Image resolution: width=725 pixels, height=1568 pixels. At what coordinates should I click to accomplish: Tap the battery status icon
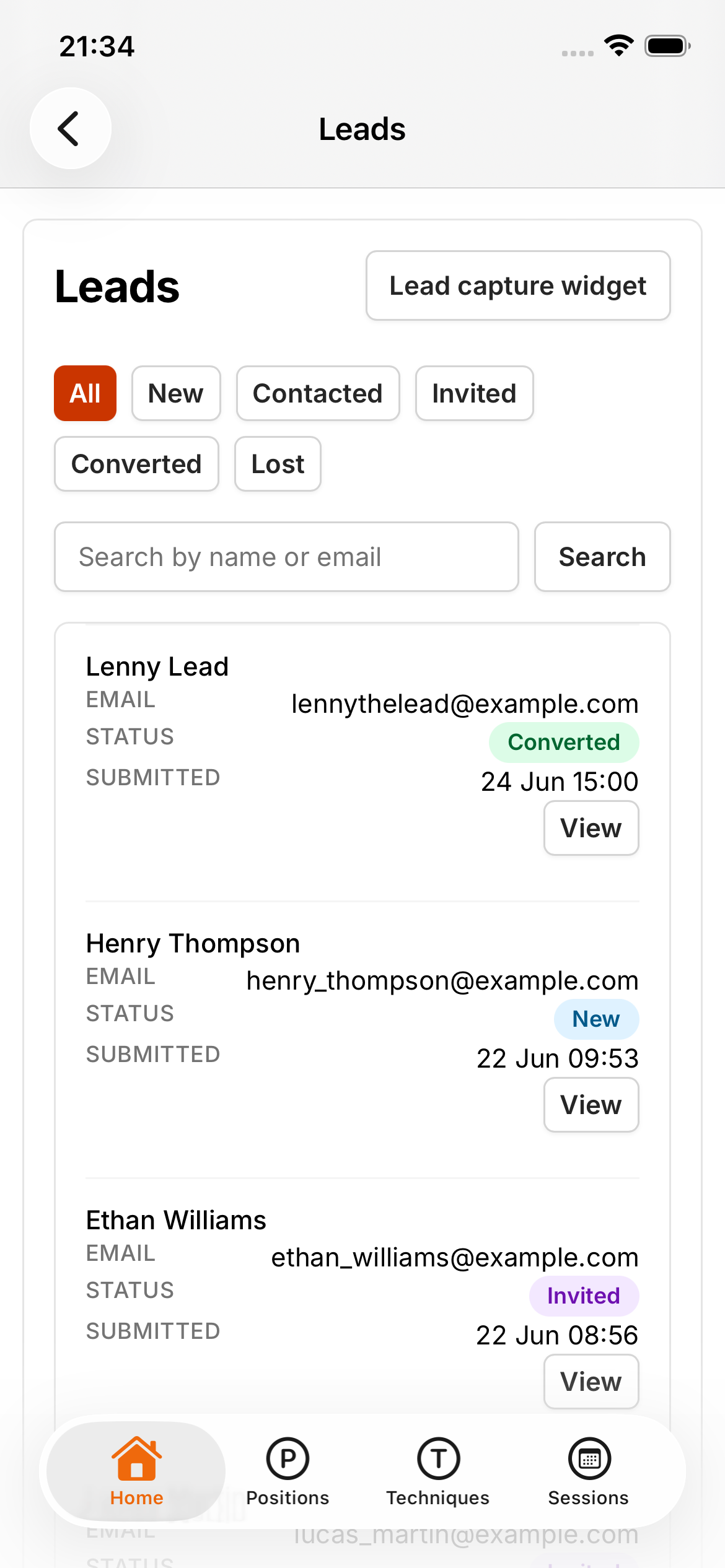667,46
